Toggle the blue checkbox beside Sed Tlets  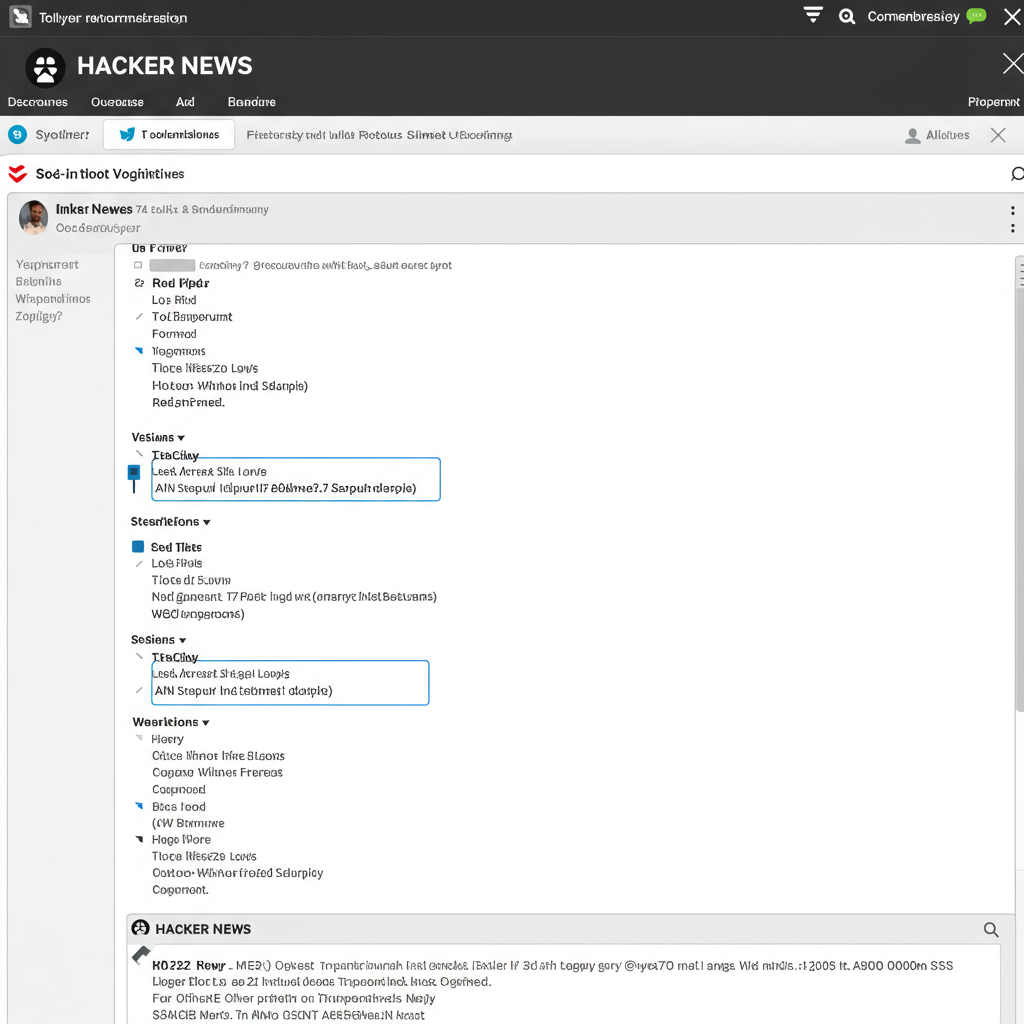pyautogui.click(x=138, y=547)
